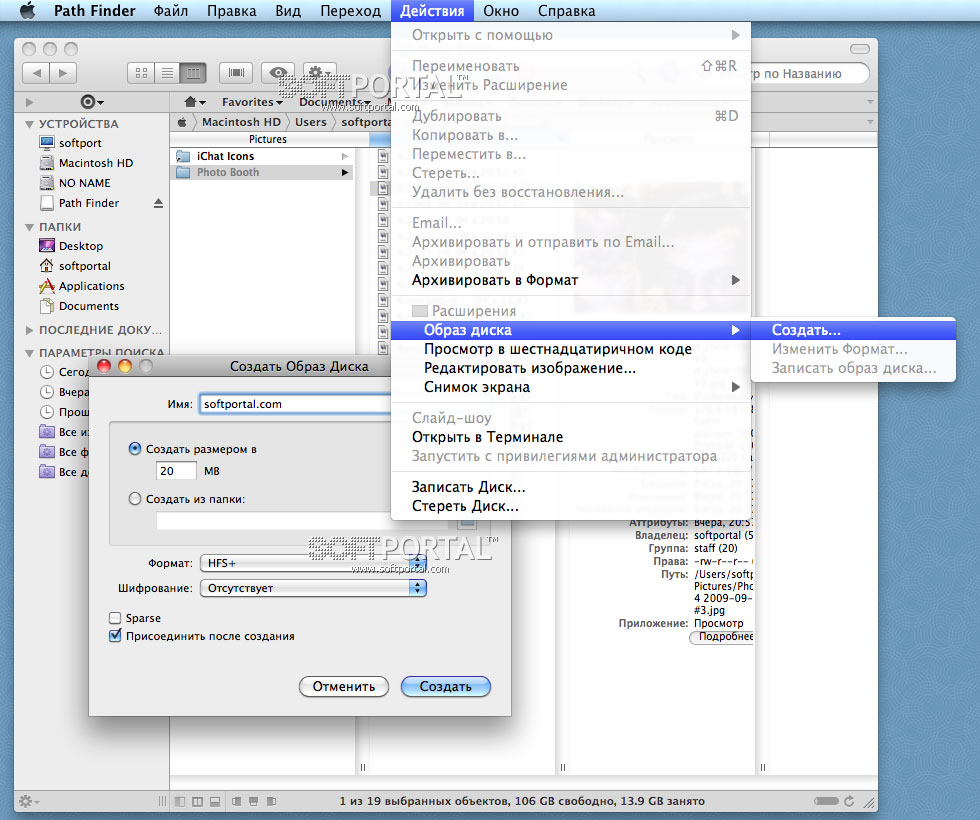Click Users in the path bar
Image resolution: width=980 pixels, height=820 pixels.
pos(311,122)
